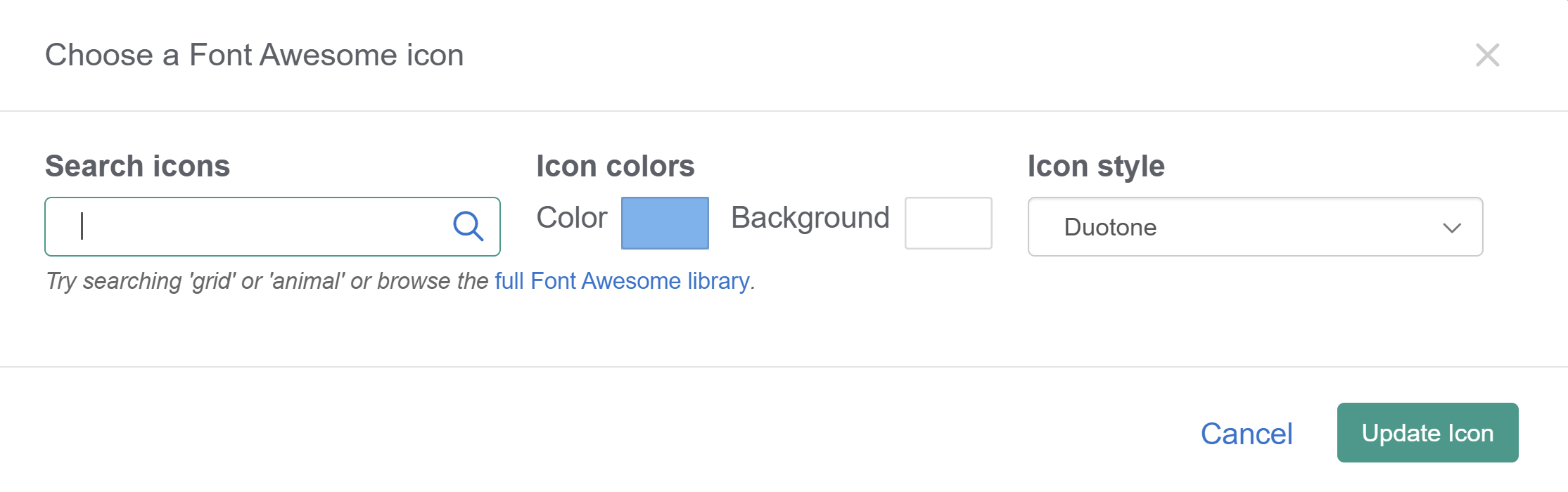The height and width of the screenshot is (492, 1568).
Task: Click the Update Icon button
Action: (x=1427, y=433)
